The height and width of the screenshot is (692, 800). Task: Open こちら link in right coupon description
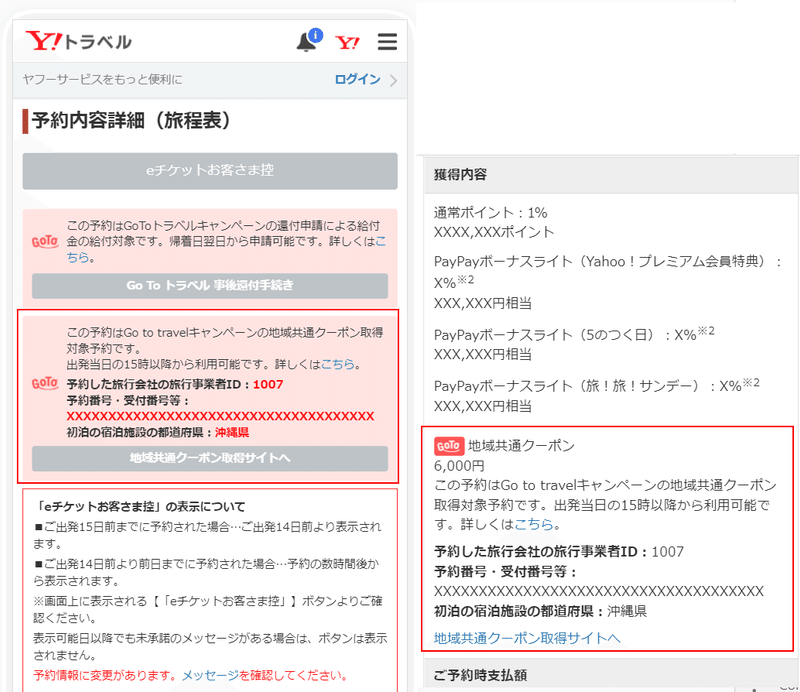pos(534,524)
